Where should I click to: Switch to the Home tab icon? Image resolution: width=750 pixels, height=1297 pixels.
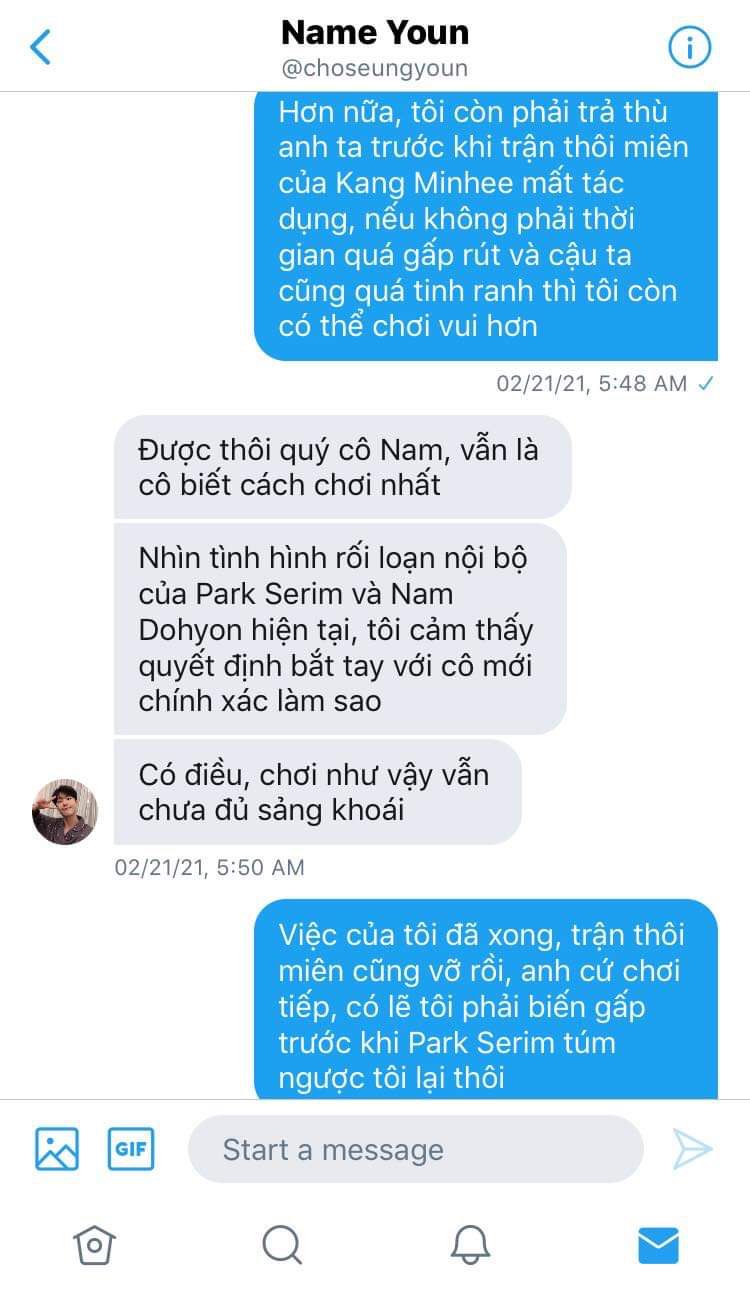[x=94, y=1245]
